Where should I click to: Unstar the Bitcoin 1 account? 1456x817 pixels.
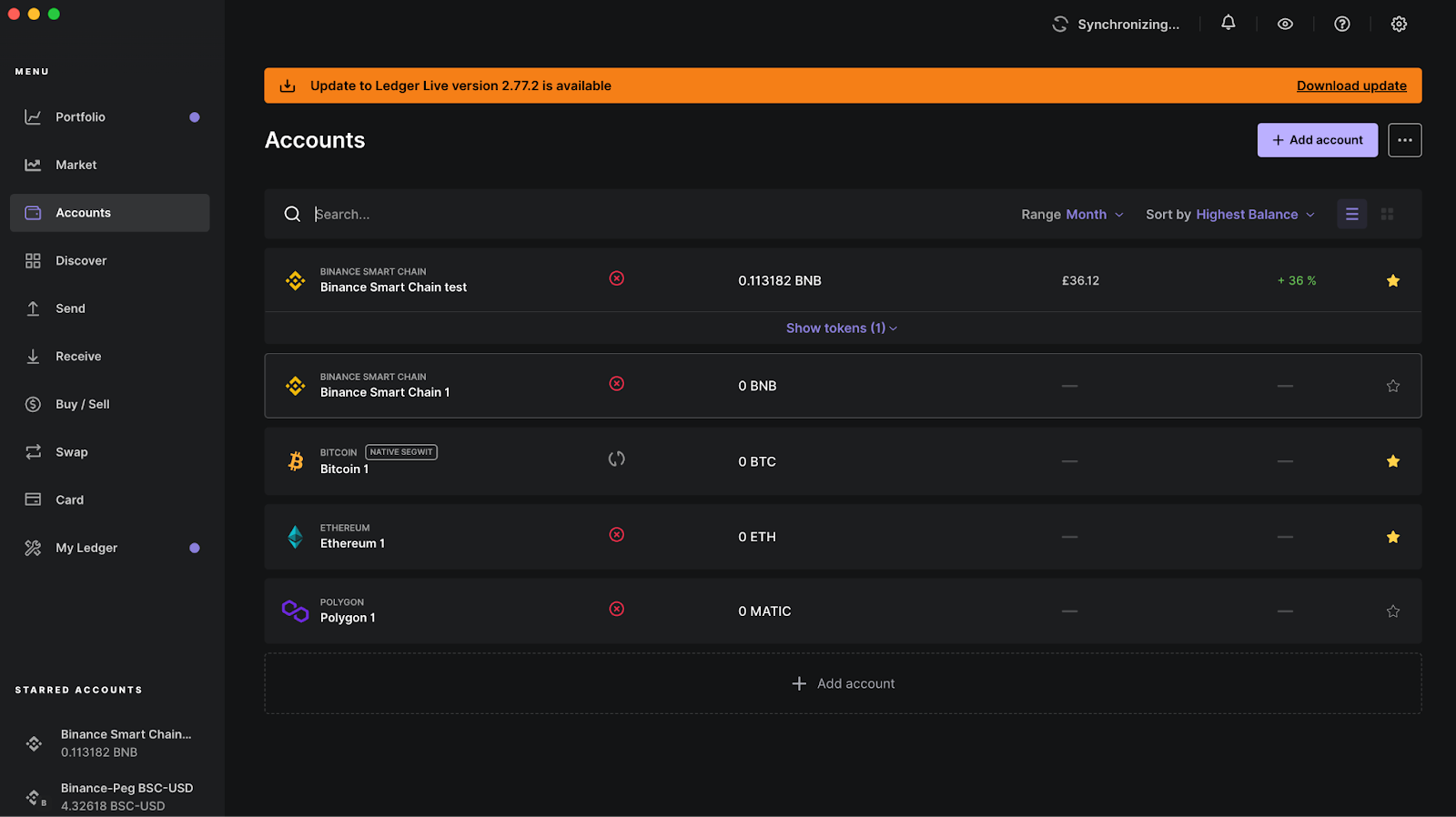coord(1392,461)
